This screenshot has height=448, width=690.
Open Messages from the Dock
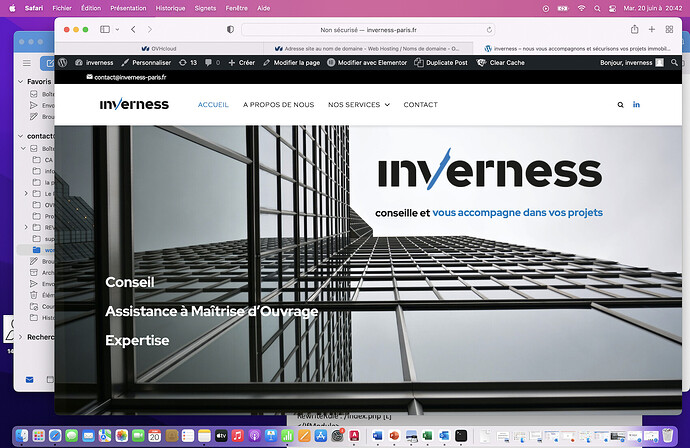click(72, 436)
